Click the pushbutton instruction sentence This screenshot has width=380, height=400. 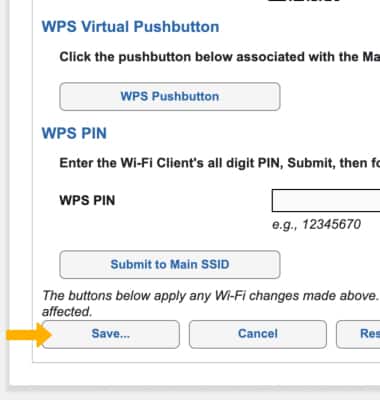coord(219,57)
